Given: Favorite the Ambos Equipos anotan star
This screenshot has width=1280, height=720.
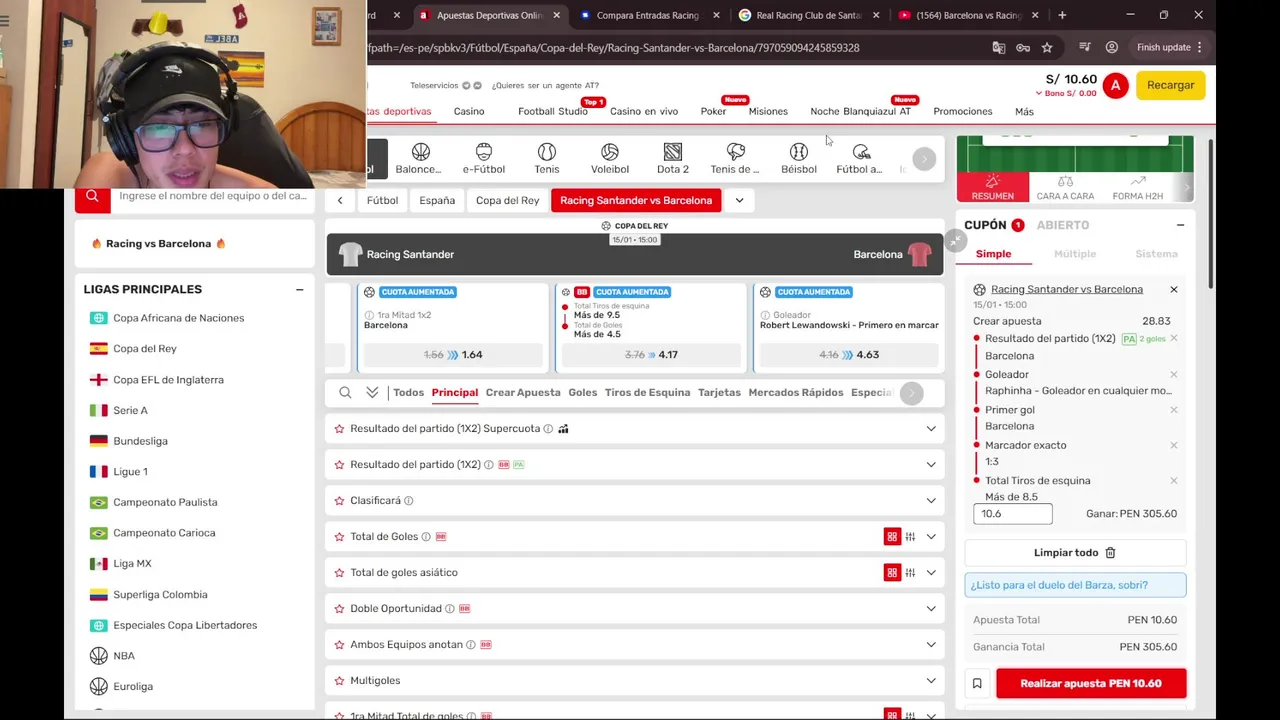Looking at the screenshot, I should coord(339,645).
